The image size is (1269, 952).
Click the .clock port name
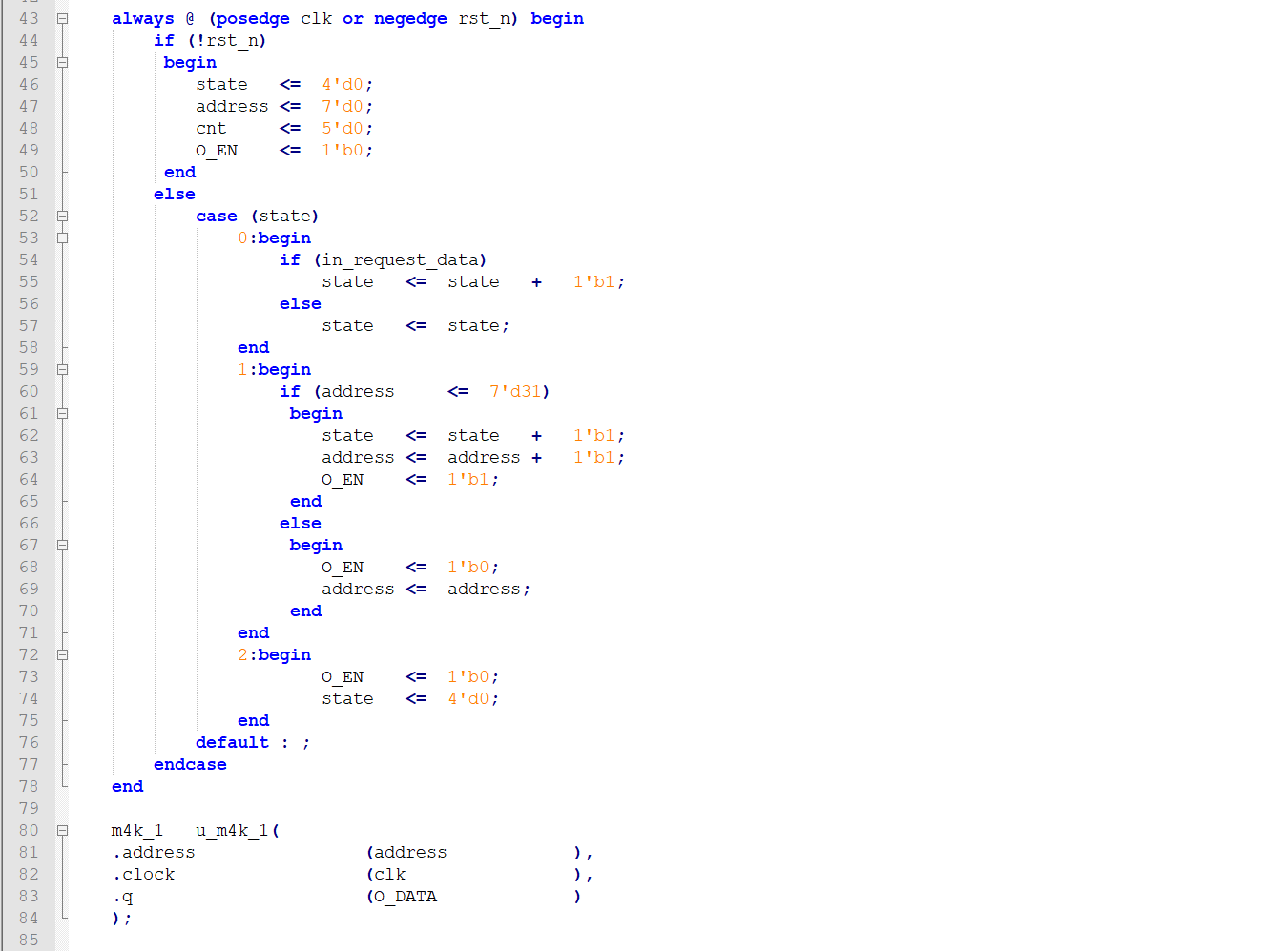click(144, 875)
